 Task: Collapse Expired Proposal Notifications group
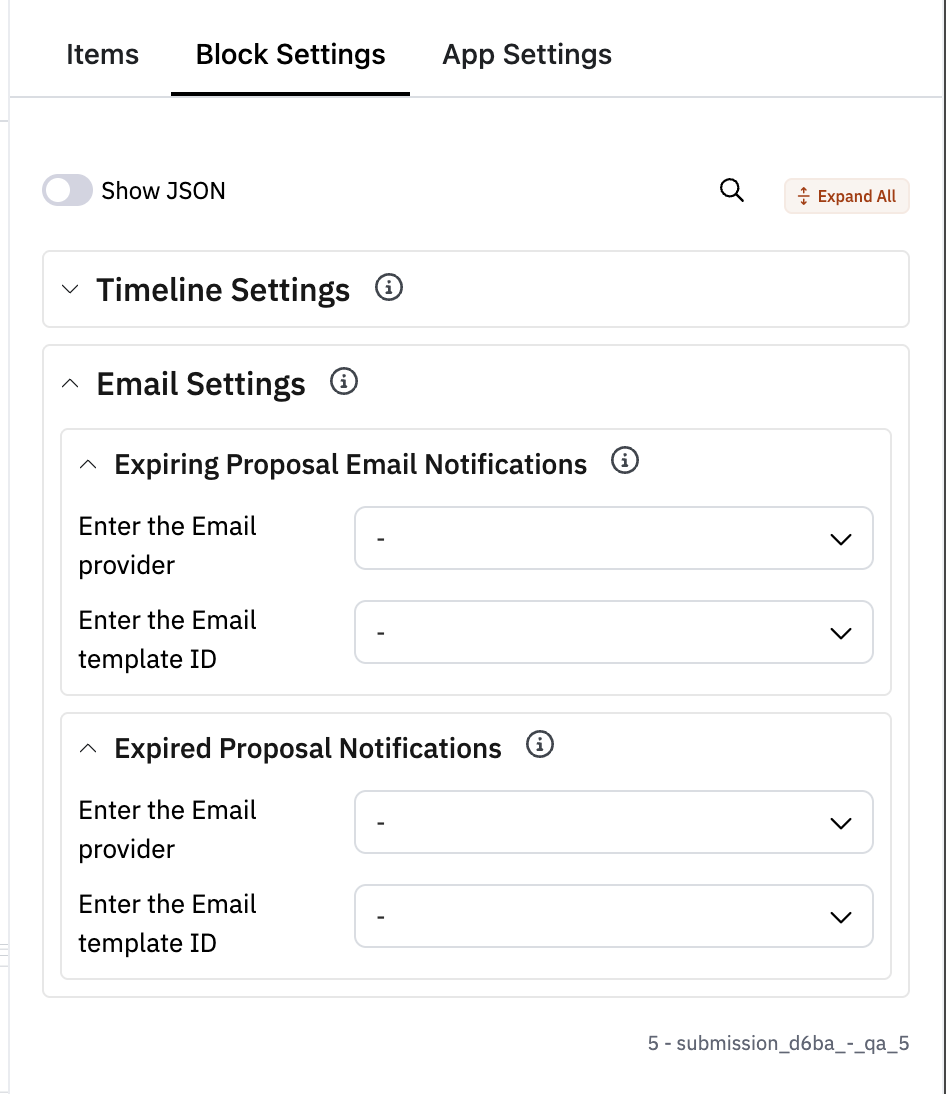coord(89,749)
